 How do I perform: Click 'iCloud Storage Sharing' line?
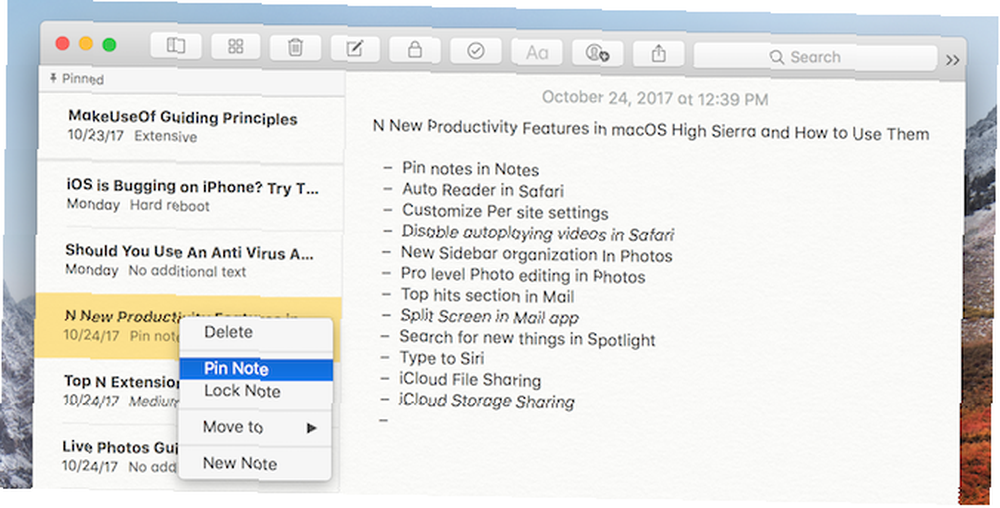pyautogui.click(x=486, y=401)
